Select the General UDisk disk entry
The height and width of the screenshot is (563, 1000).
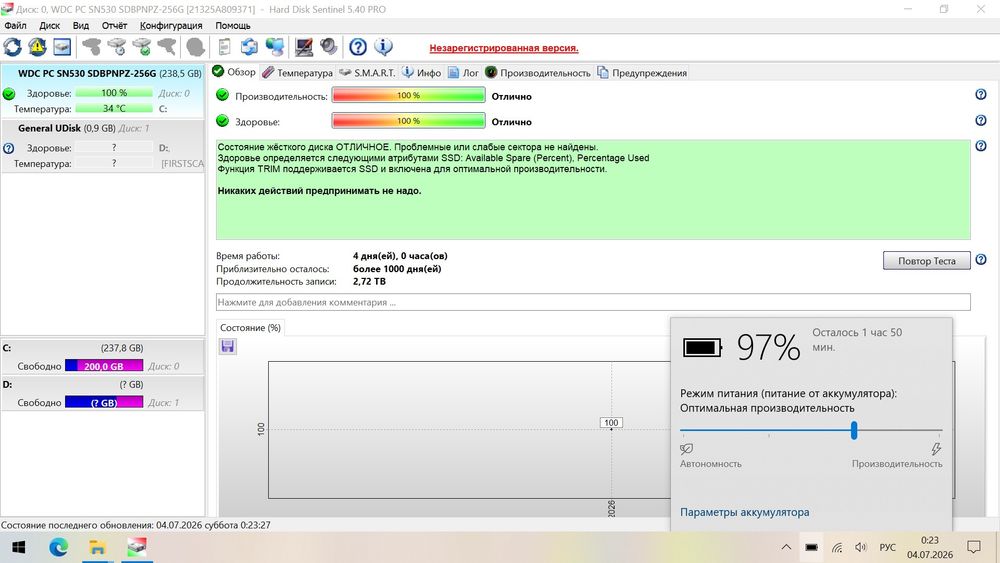coord(103,145)
